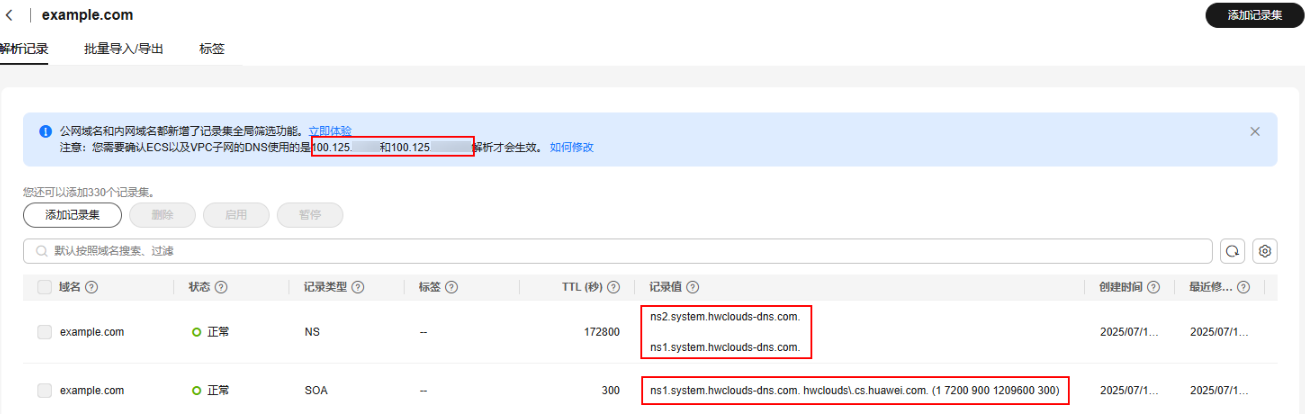1305x414 pixels.
Task: Open the 如何修改 link
Action: tap(572, 147)
